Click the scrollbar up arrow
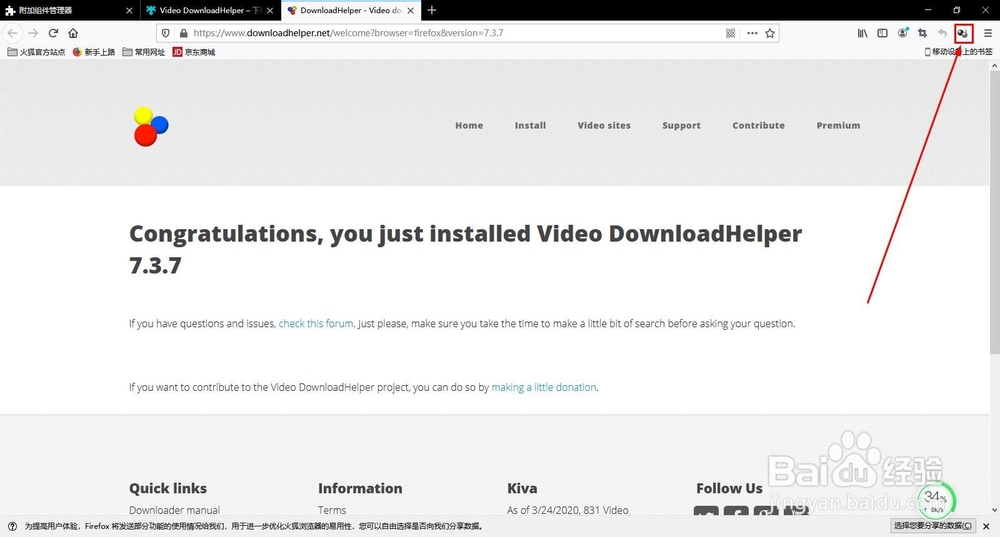Viewport: 1000px width, 537px height. (994, 65)
